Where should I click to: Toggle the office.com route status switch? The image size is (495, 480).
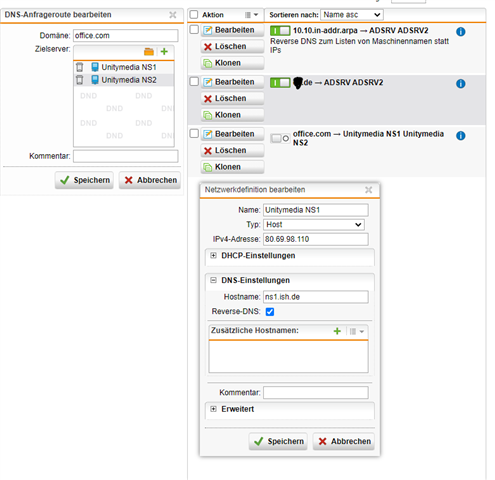pyautogui.click(x=280, y=138)
